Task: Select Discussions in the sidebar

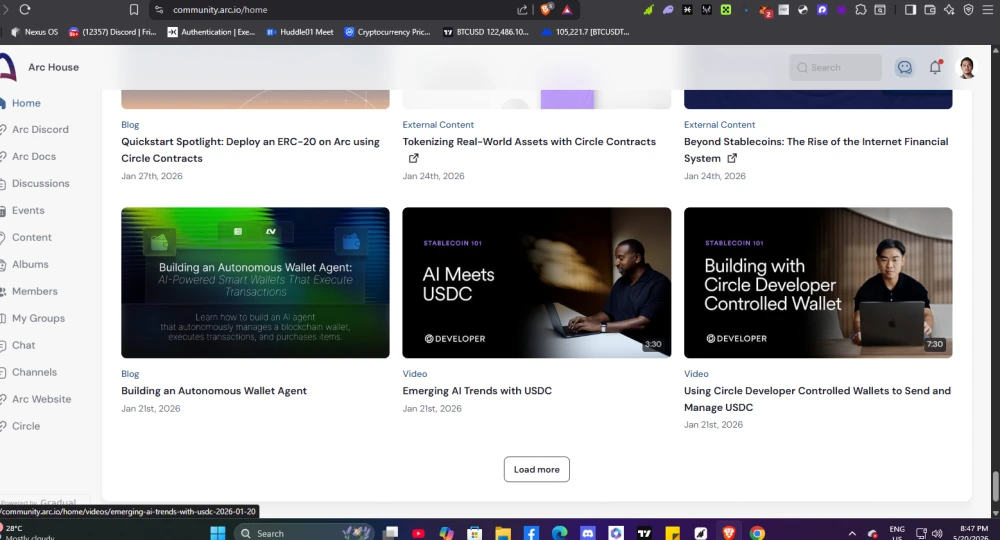Action: tap(41, 183)
